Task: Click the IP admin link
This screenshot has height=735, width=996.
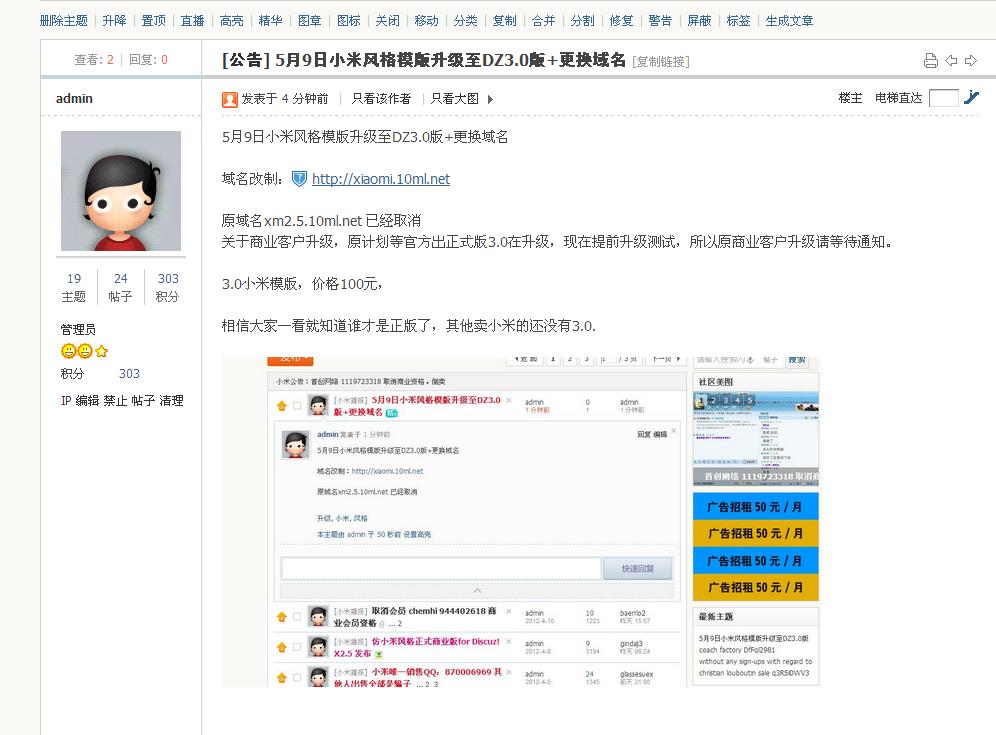Action: pos(65,401)
